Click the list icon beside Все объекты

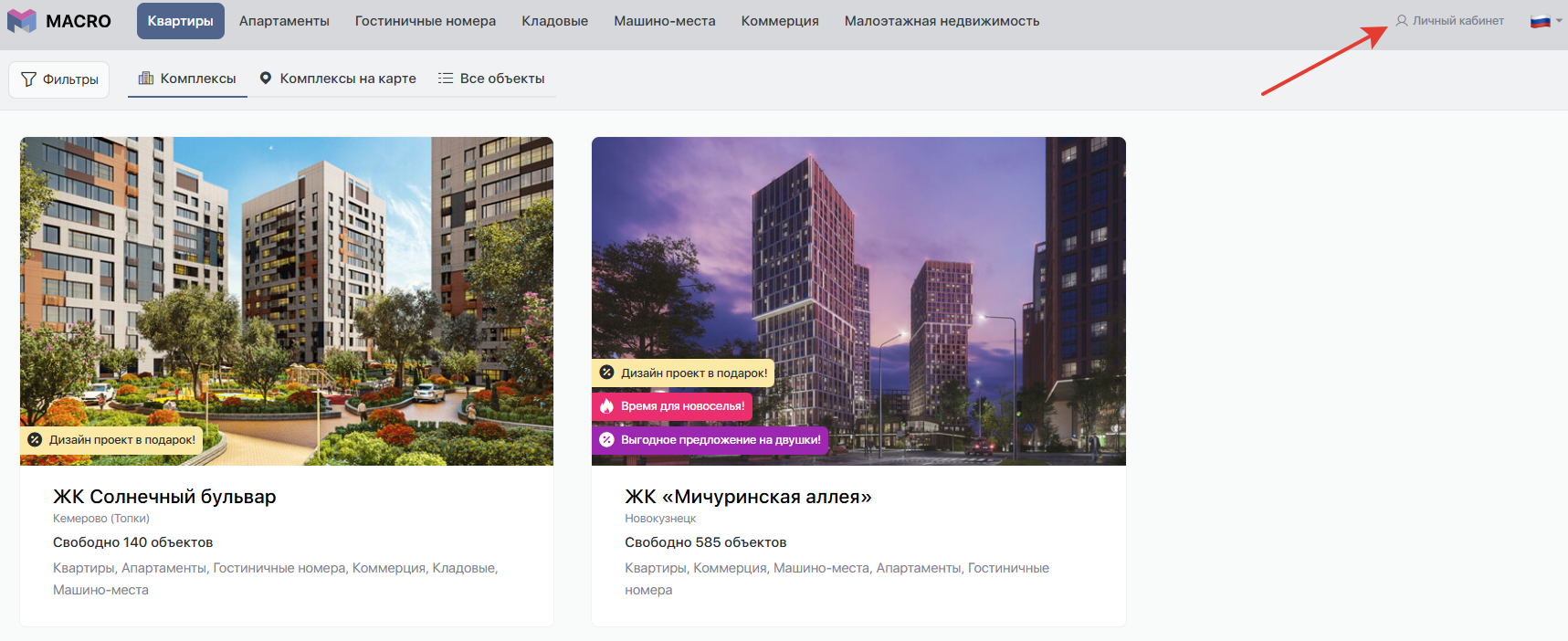tap(446, 79)
